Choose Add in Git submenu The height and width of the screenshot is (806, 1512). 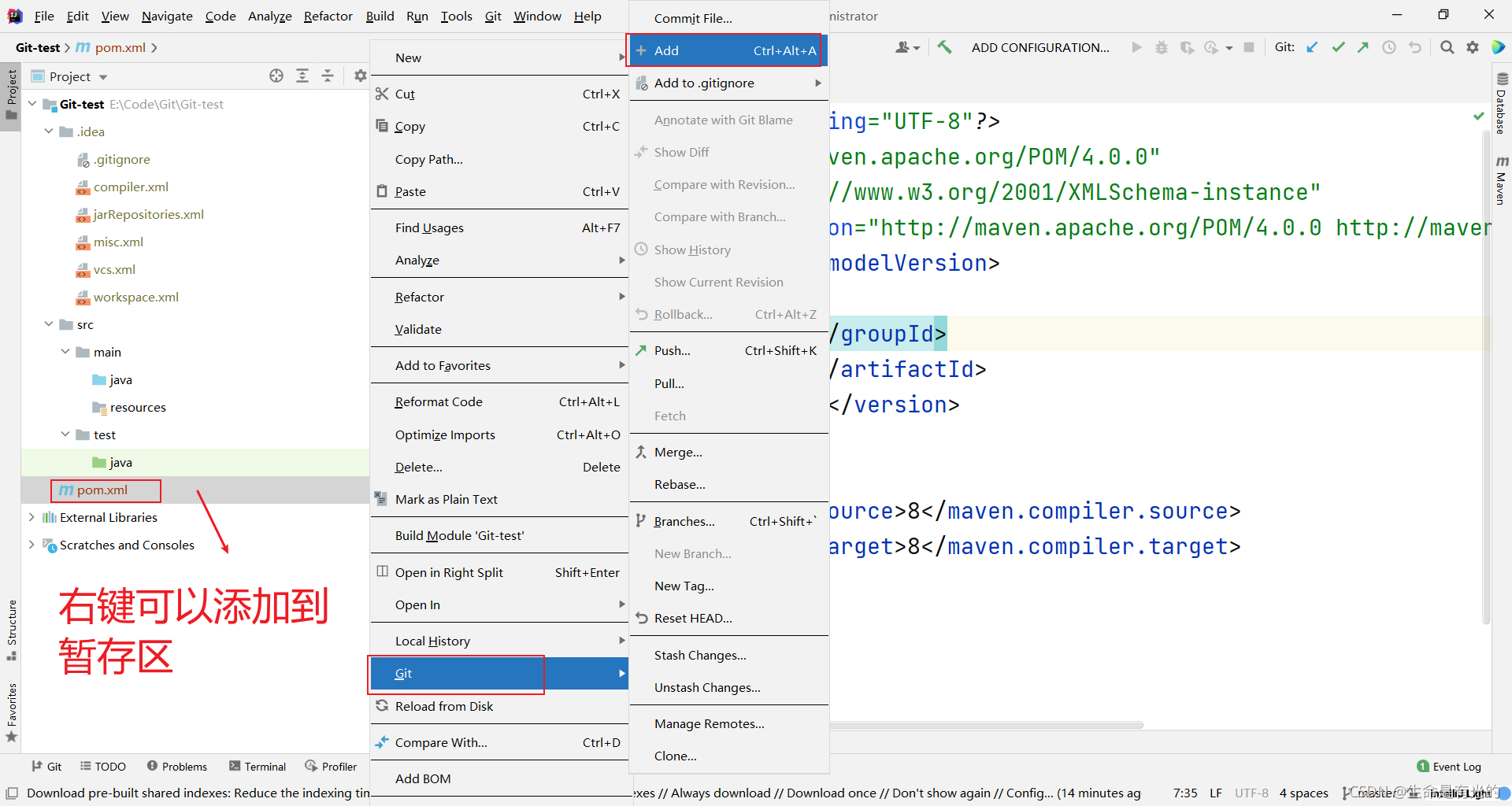pyautogui.click(x=728, y=50)
